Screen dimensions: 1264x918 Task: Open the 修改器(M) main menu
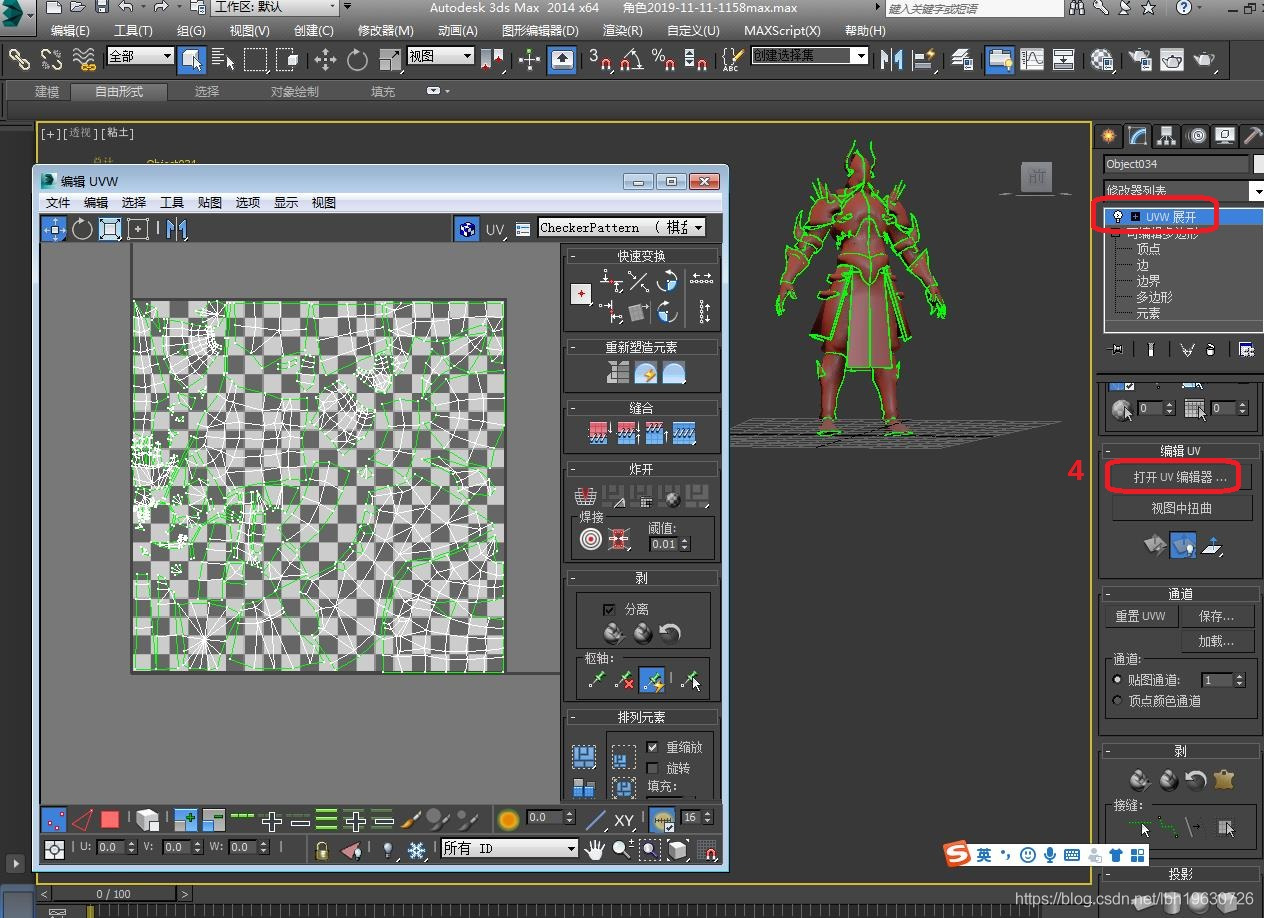[385, 30]
